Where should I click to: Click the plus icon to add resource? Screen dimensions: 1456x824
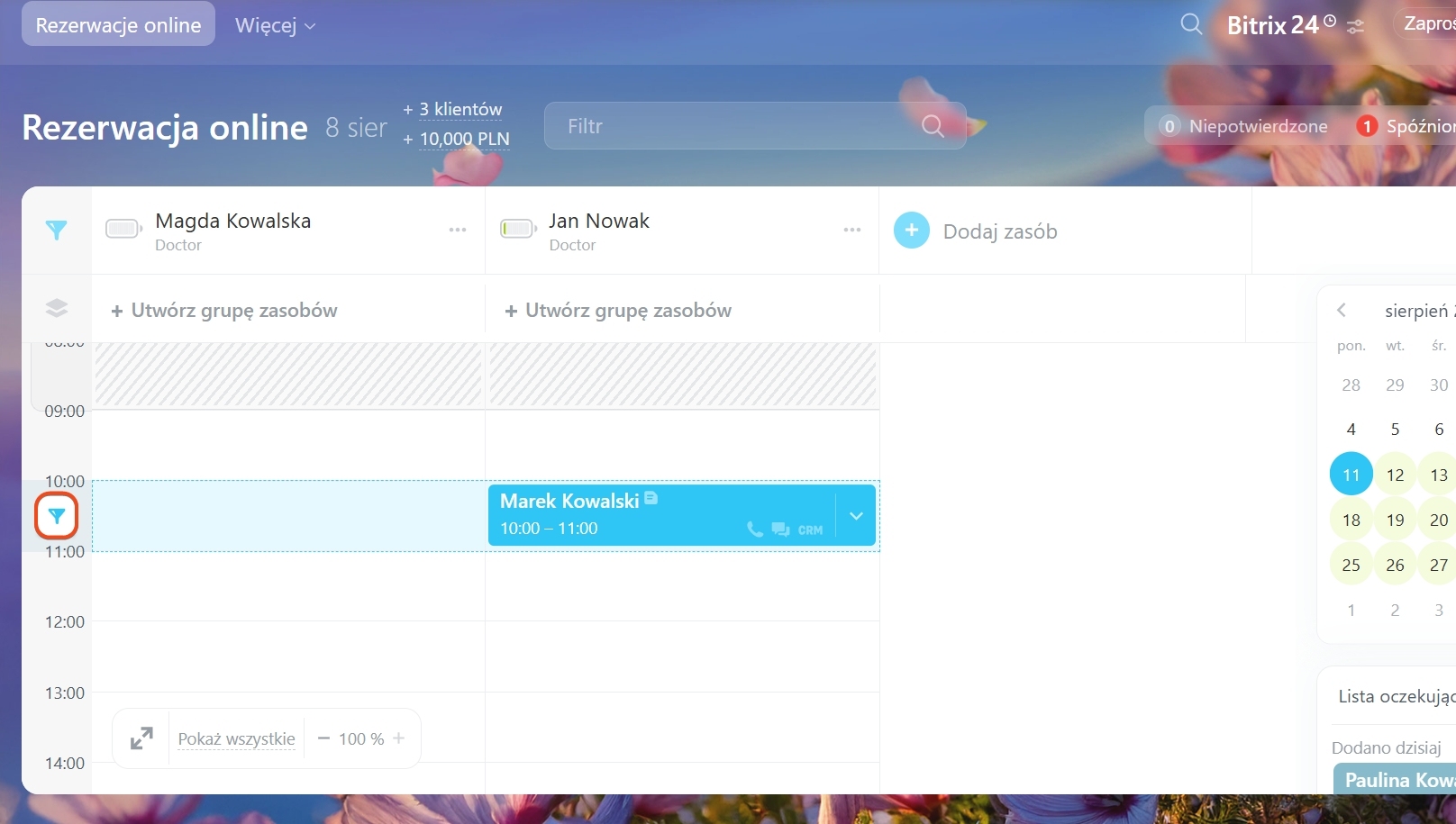click(x=911, y=231)
